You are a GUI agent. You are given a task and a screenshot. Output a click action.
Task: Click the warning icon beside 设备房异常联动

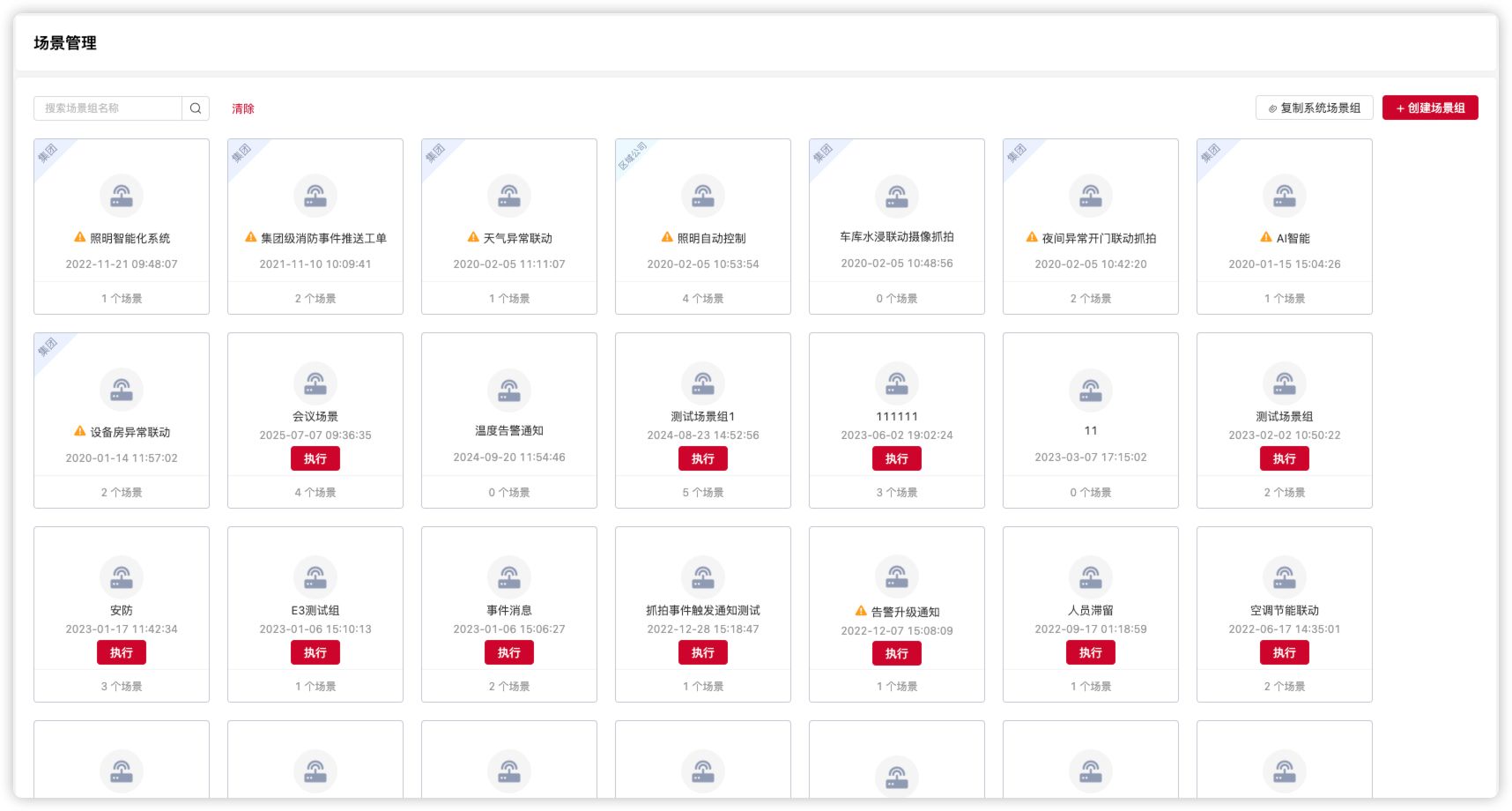[80, 431]
